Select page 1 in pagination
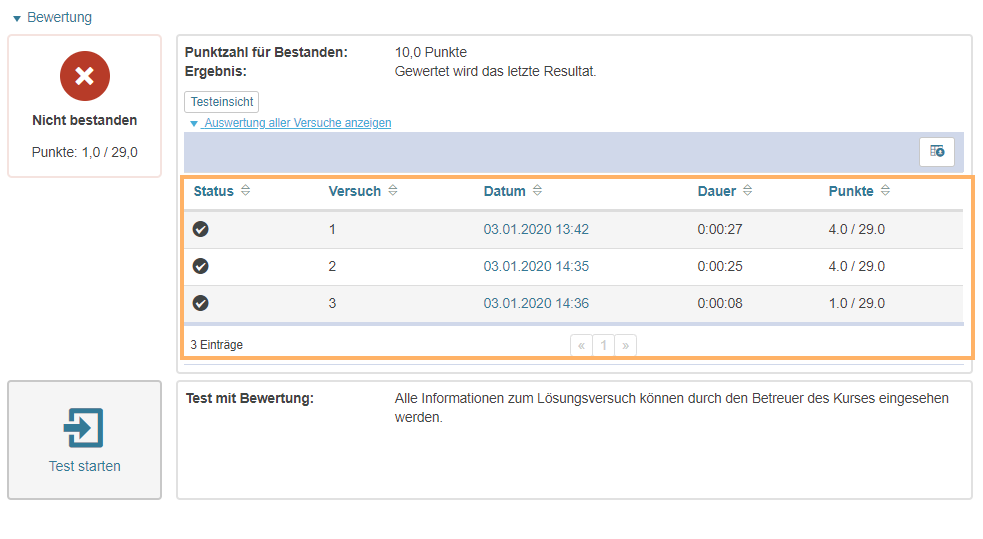Viewport: 983px width, 539px height. pos(604,345)
